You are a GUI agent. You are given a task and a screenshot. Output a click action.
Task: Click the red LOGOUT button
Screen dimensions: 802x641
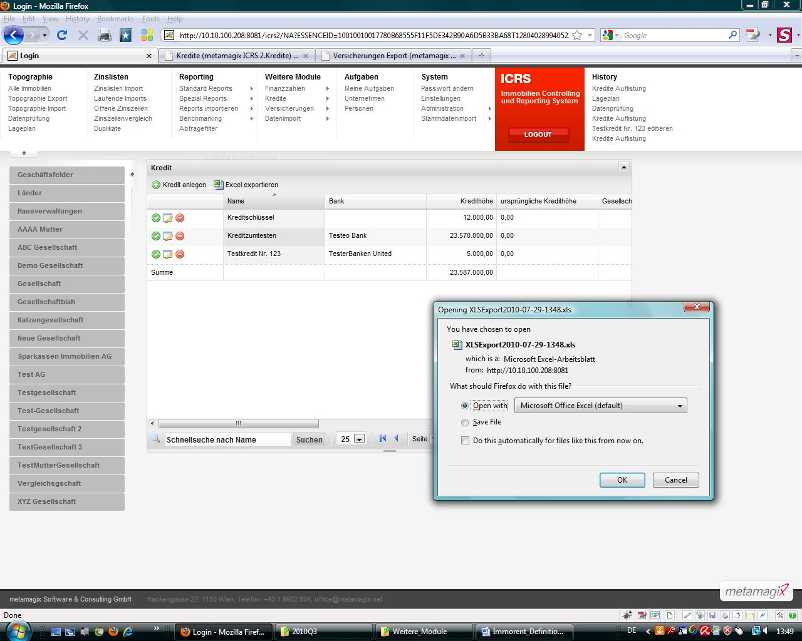click(538, 134)
